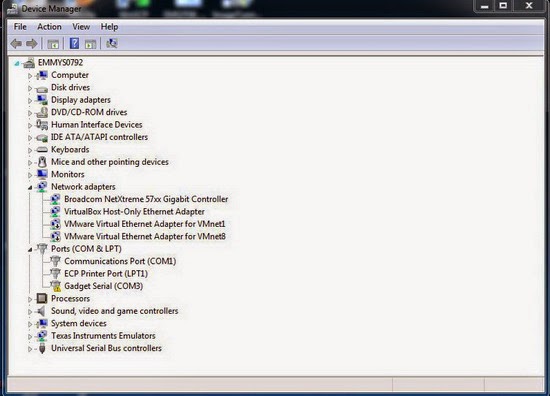This screenshot has width=550, height=396.
Task: Collapse the EMMYS0792 root node
Action: [x=16, y=63]
